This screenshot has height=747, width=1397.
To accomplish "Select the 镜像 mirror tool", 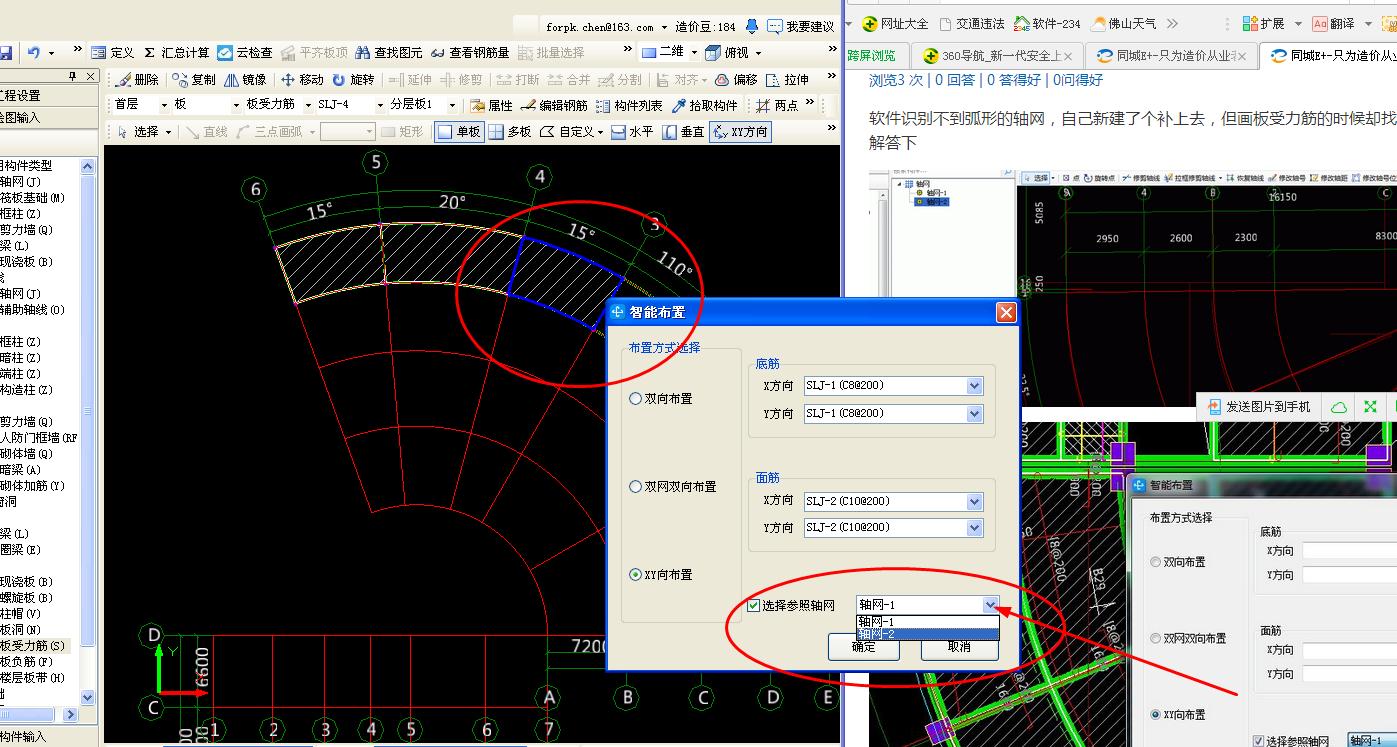I will click(245, 80).
